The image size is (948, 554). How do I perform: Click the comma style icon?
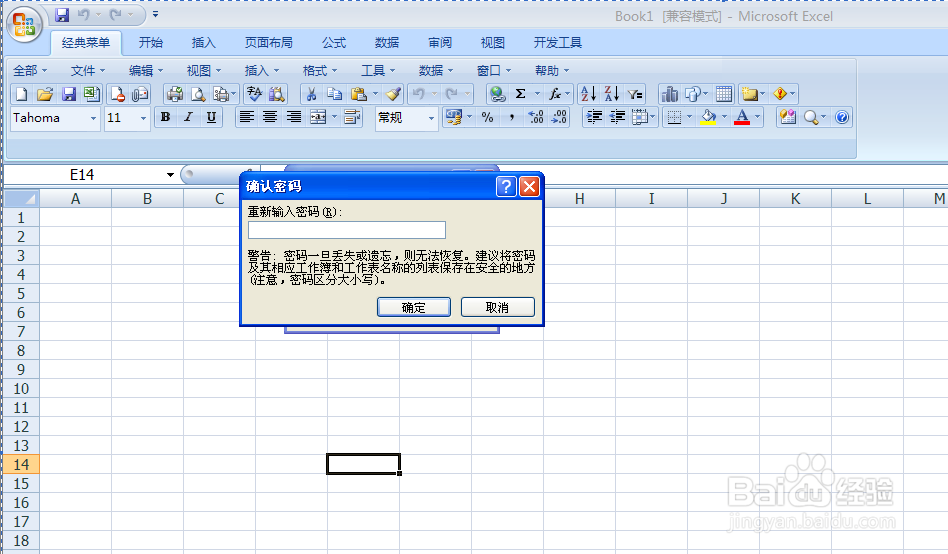(511, 117)
